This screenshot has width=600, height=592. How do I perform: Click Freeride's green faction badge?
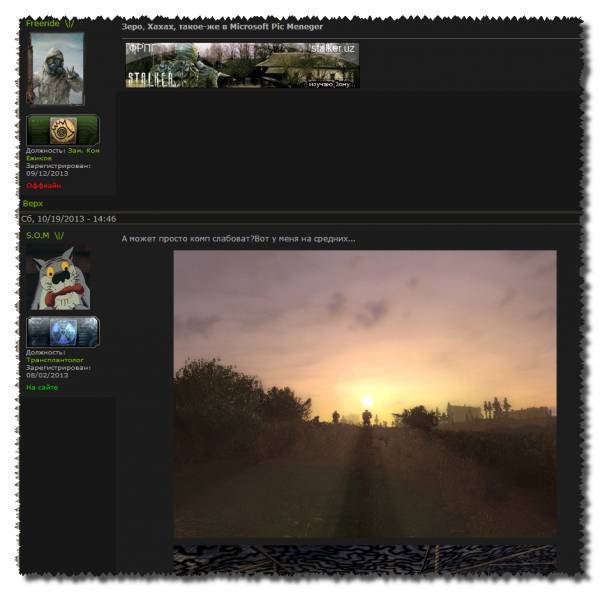point(62,130)
